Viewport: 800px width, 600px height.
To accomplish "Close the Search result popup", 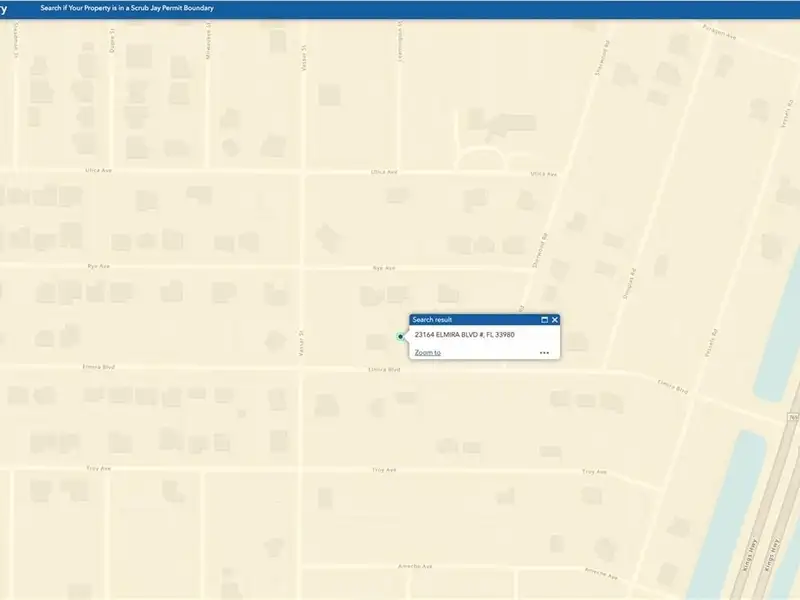I will pyautogui.click(x=555, y=320).
